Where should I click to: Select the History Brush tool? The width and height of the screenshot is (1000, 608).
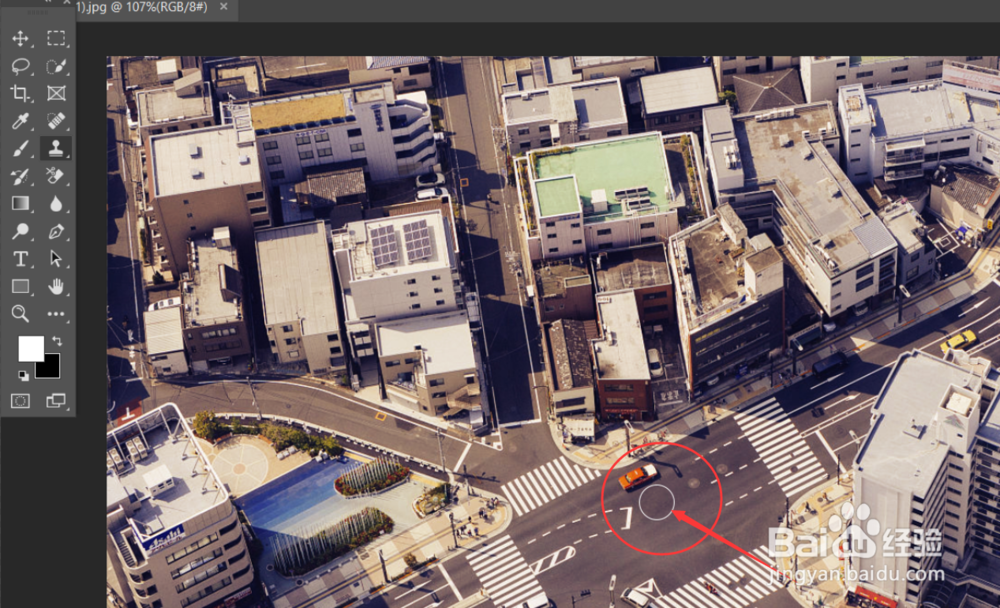tap(20, 176)
